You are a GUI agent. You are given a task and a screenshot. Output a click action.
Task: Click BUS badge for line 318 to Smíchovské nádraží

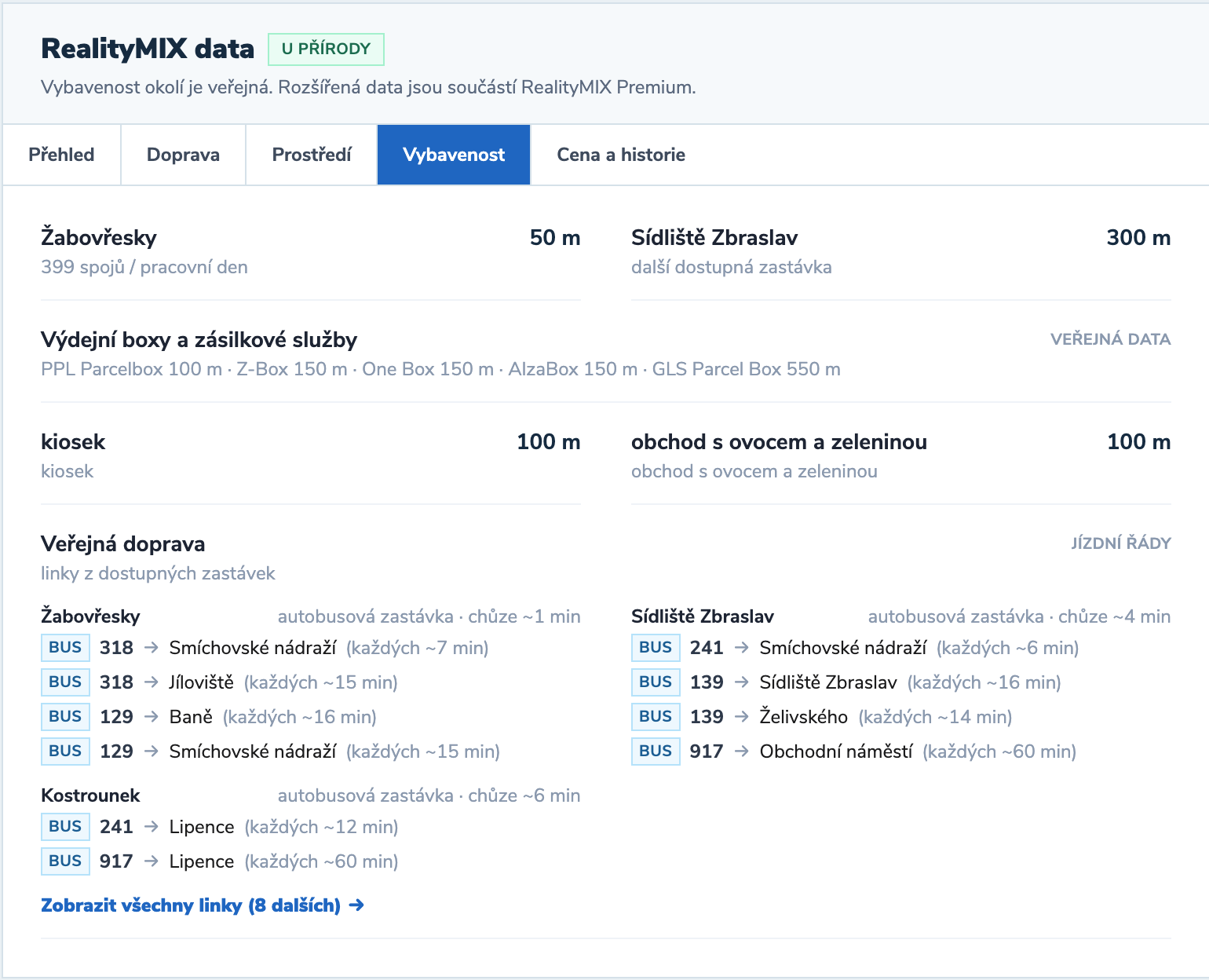[x=65, y=648]
